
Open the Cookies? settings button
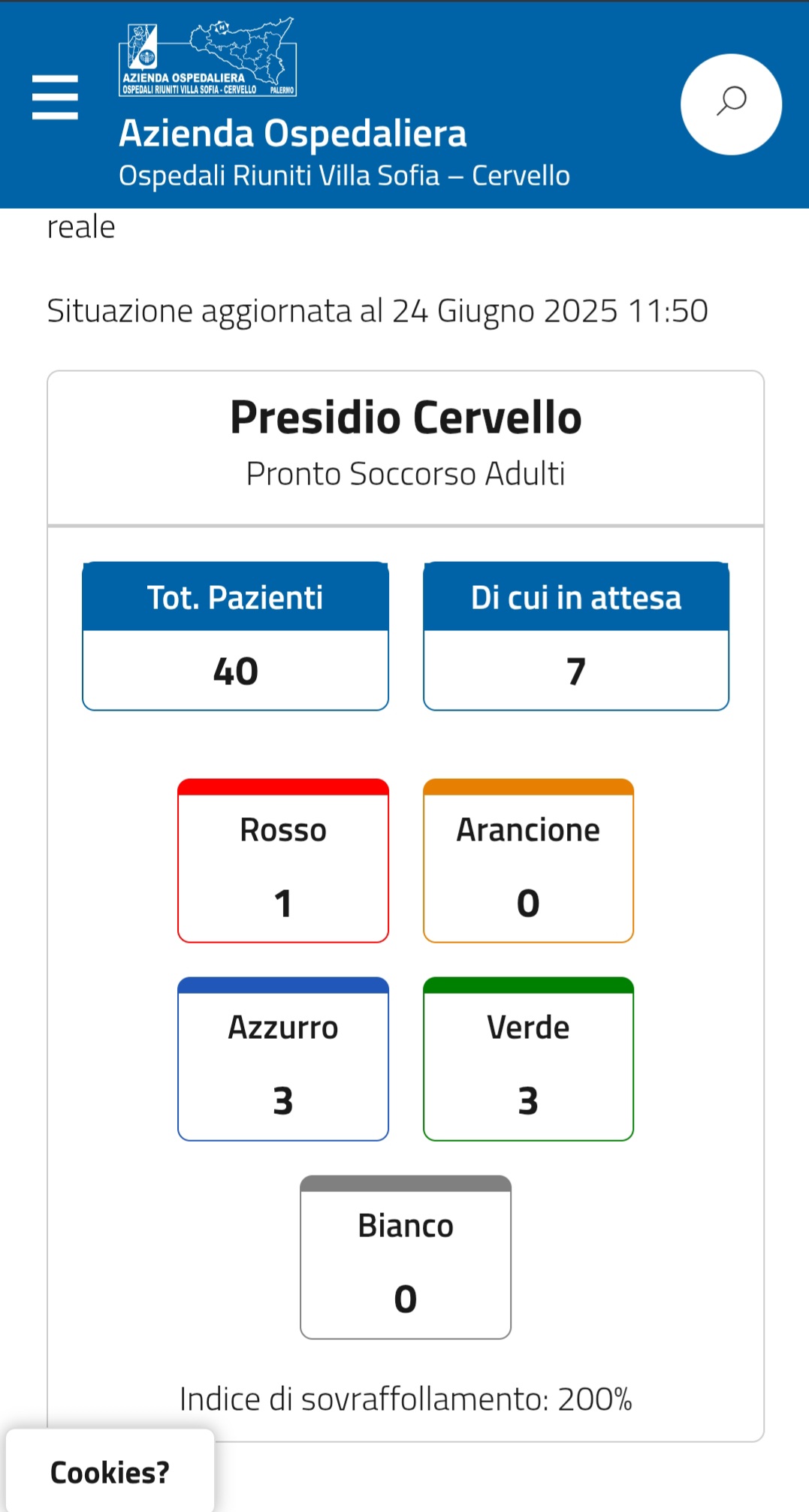(110, 1472)
